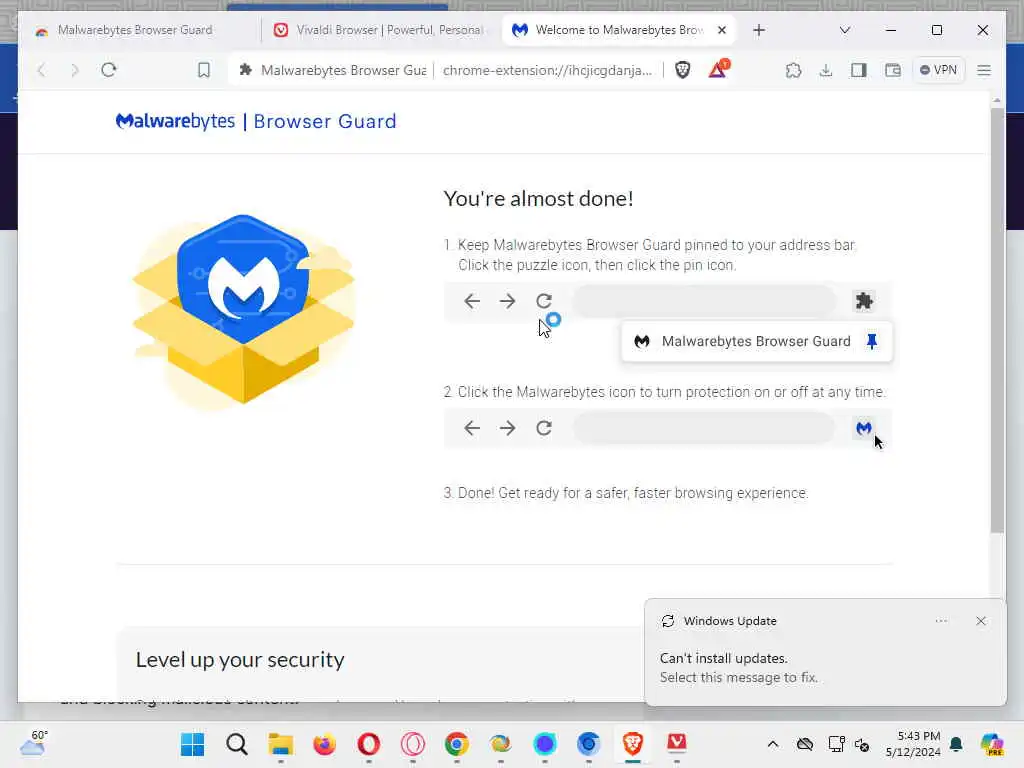Image resolution: width=1024 pixels, height=768 pixels.
Task: Select the Windows Update notification message
Action: click(739, 668)
